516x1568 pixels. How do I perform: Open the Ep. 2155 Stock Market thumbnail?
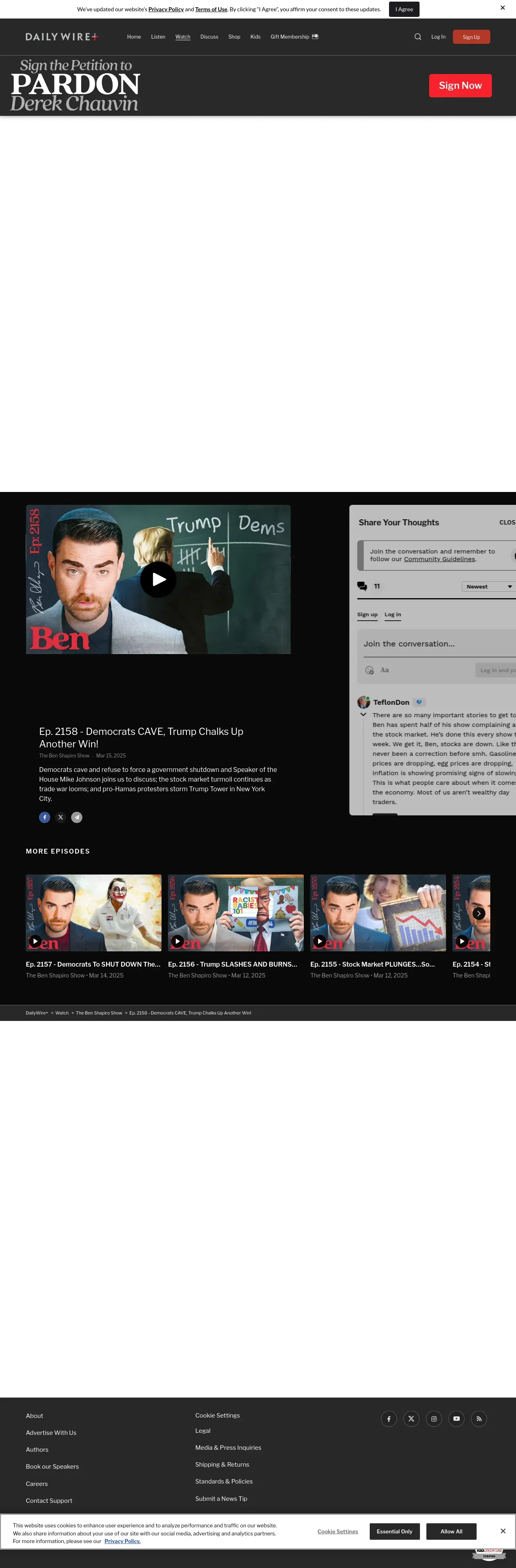[x=378, y=912]
